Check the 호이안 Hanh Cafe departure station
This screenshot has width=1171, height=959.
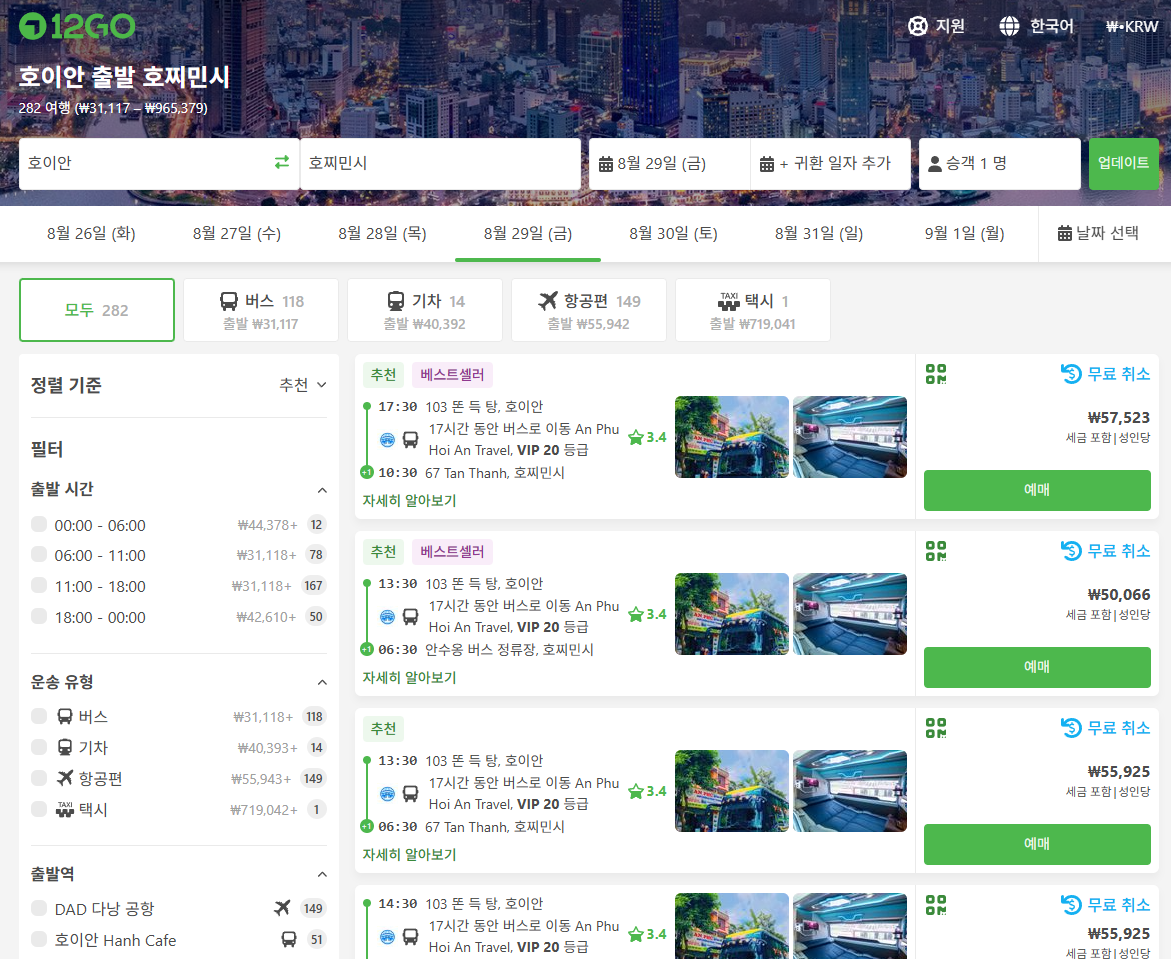(39, 939)
